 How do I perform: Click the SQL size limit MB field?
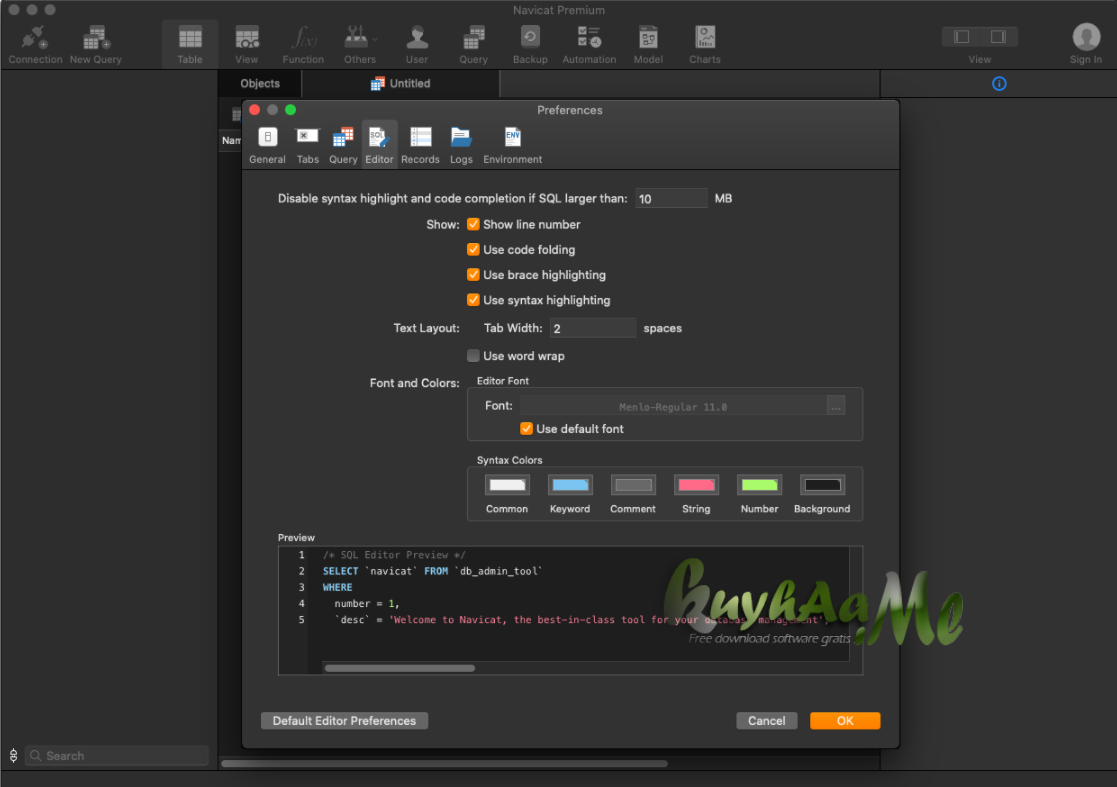pos(671,199)
